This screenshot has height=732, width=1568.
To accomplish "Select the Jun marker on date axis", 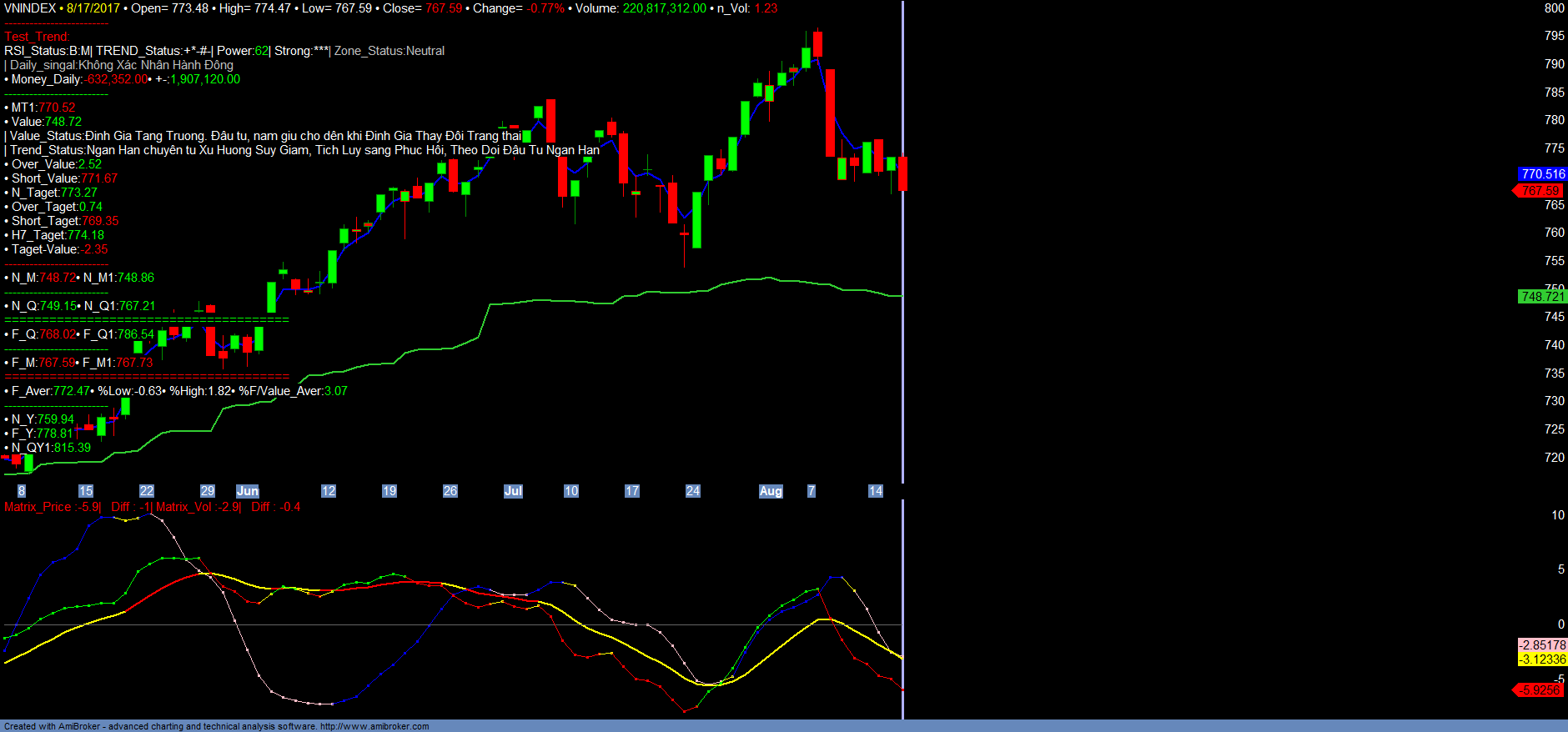I will point(248,491).
